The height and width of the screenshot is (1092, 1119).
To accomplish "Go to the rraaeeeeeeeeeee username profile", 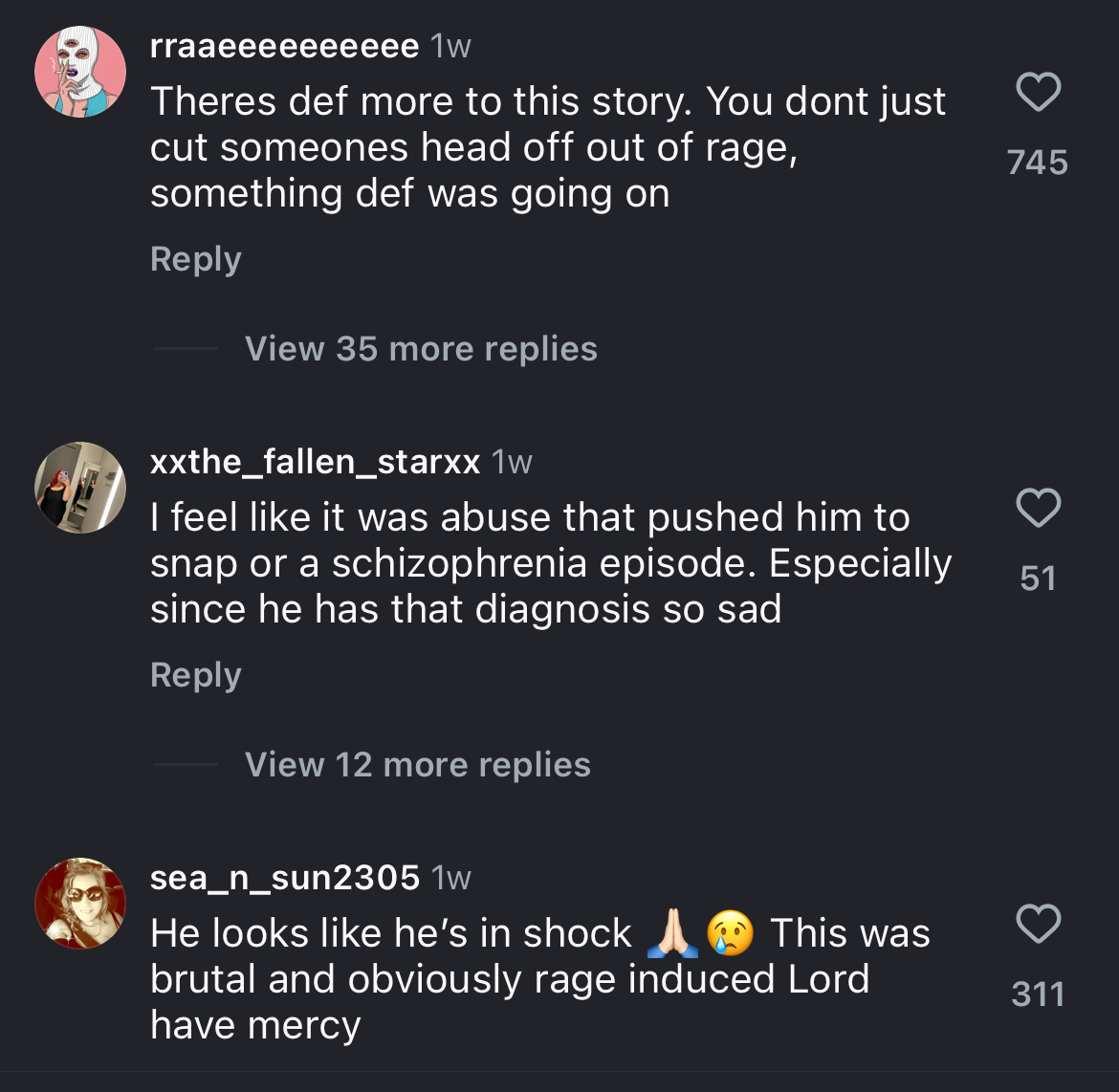I will [x=284, y=46].
